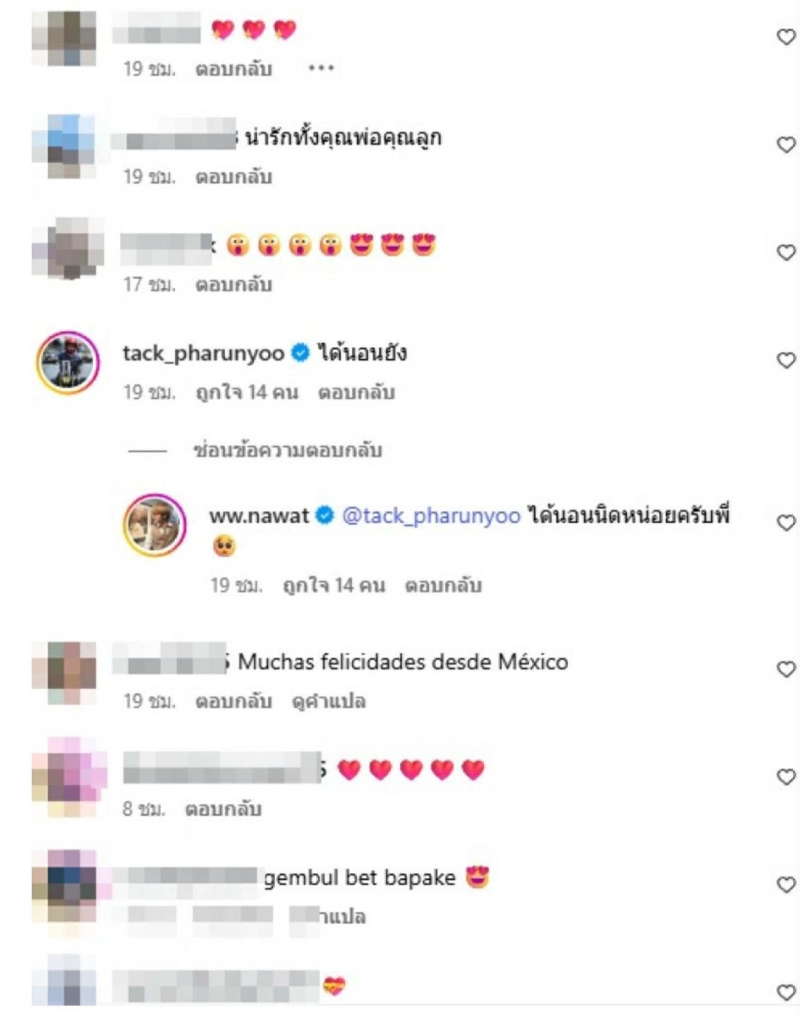Show translation of the México comment
The image size is (800, 1015).
(329, 701)
